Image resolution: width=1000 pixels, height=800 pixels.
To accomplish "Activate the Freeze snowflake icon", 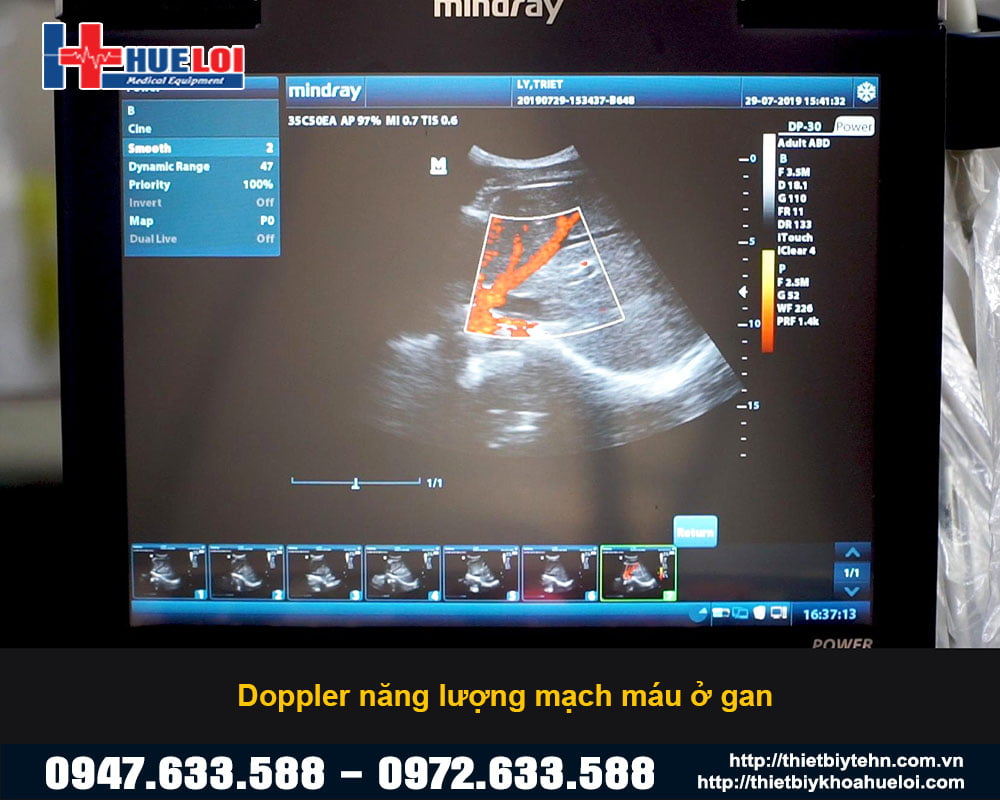I will [x=864, y=91].
